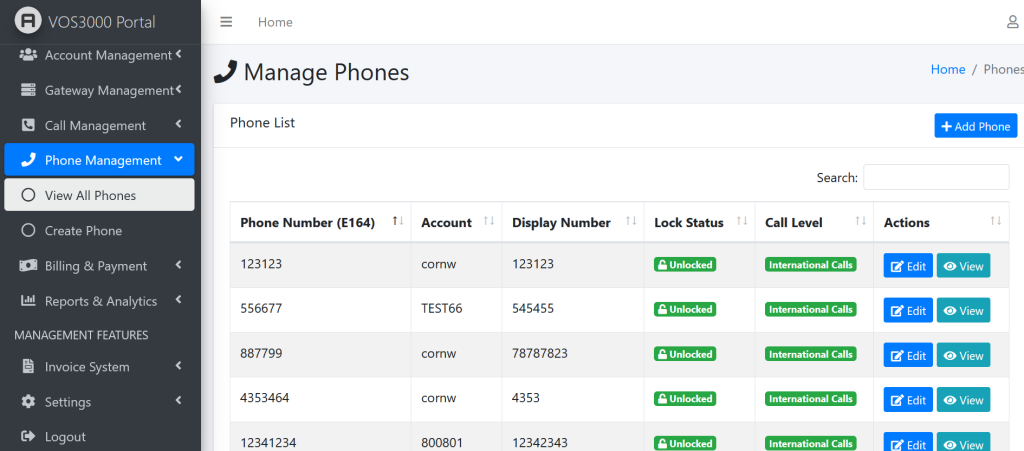This screenshot has height=451, width=1024.
Task: Open View All Phones menu item
Action: pos(99,195)
